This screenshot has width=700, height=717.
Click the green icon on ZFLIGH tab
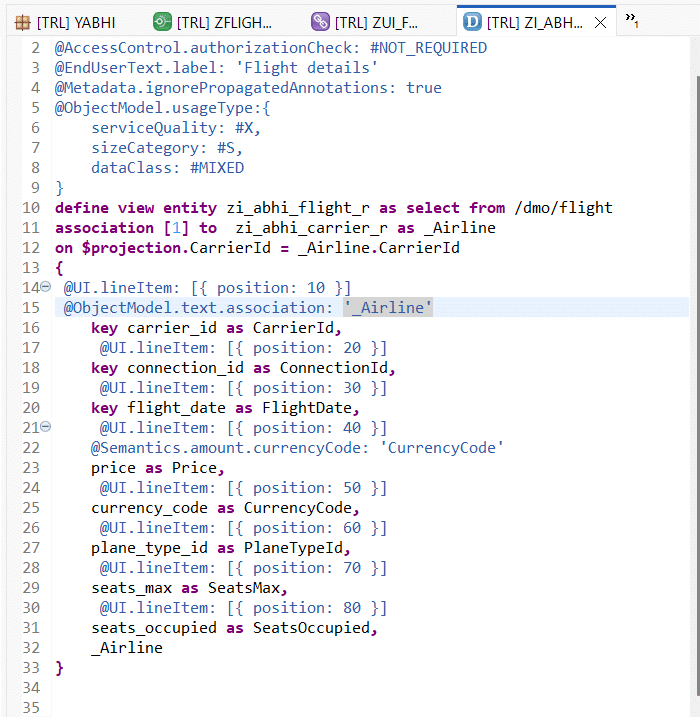click(162, 21)
